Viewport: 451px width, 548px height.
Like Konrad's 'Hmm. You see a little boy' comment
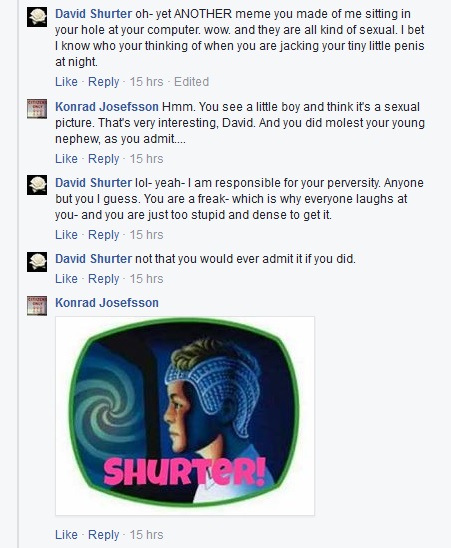pos(66,159)
